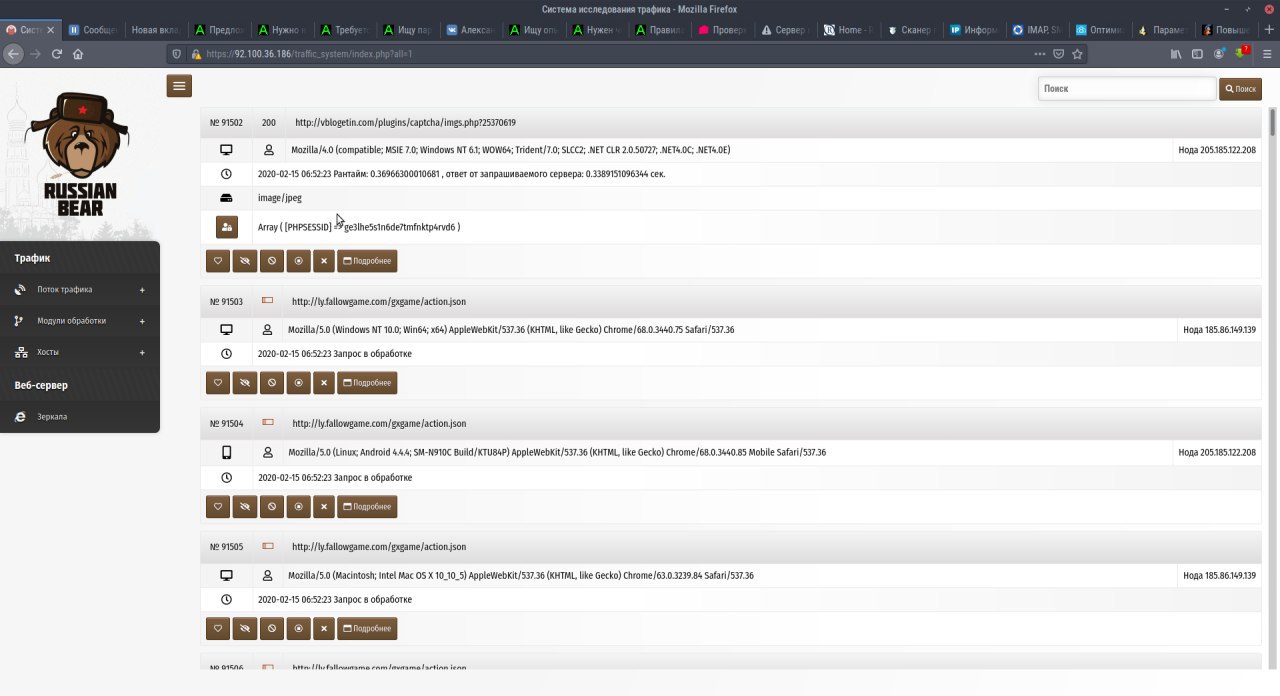
Task: Expand the Поток трафика menu item
Action: coord(80,290)
